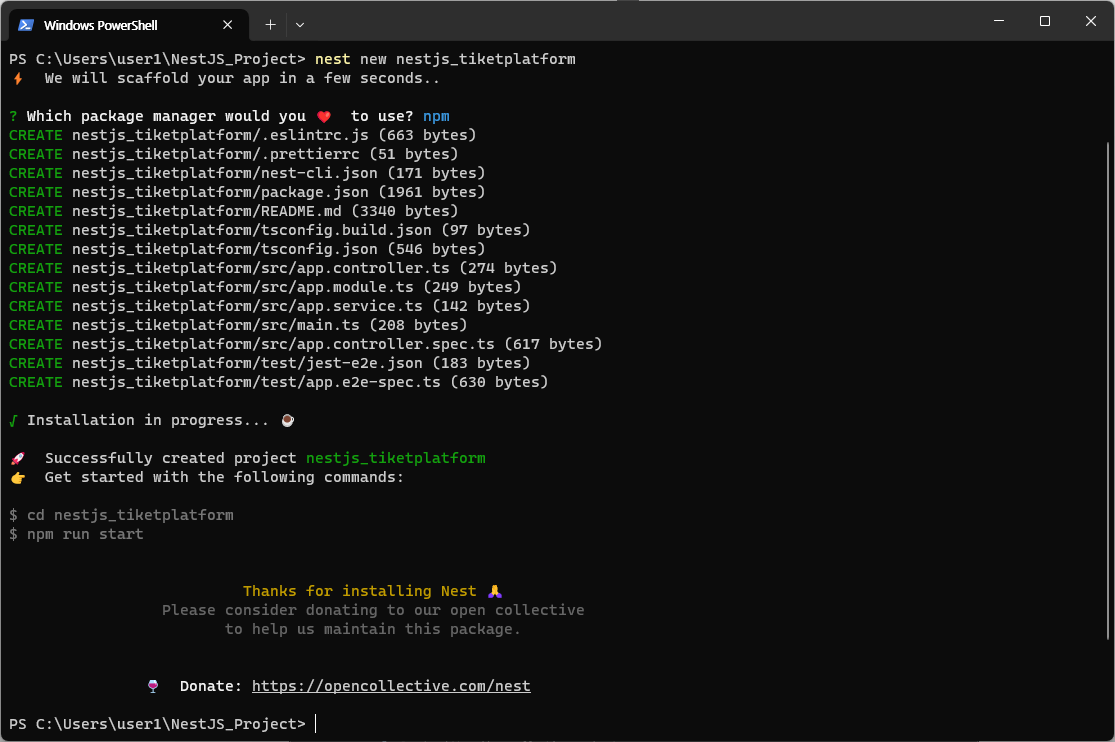Click 'Which package manager would you' question text

166,117
